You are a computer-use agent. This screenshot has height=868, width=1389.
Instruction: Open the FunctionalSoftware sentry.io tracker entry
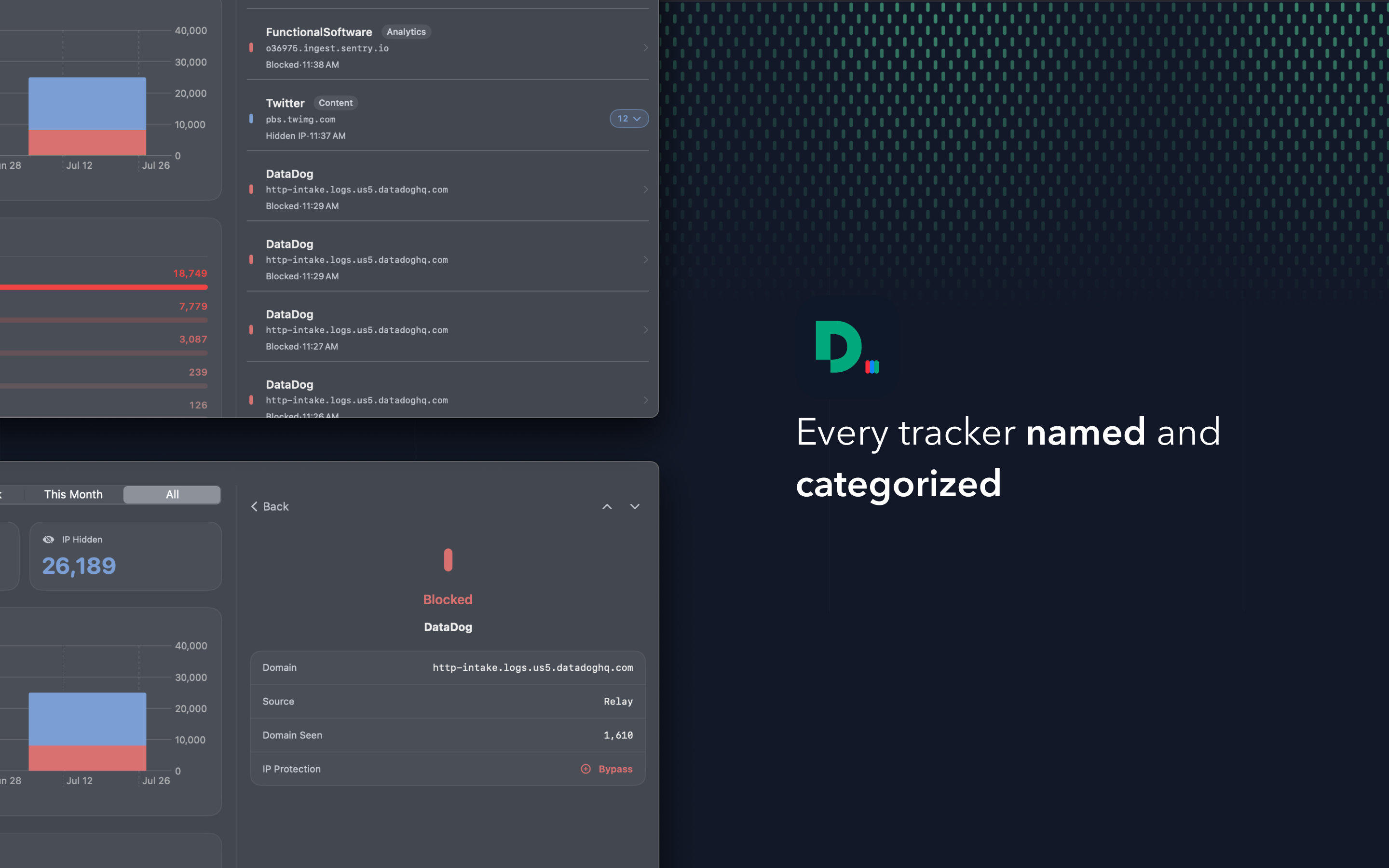coord(448,48)
